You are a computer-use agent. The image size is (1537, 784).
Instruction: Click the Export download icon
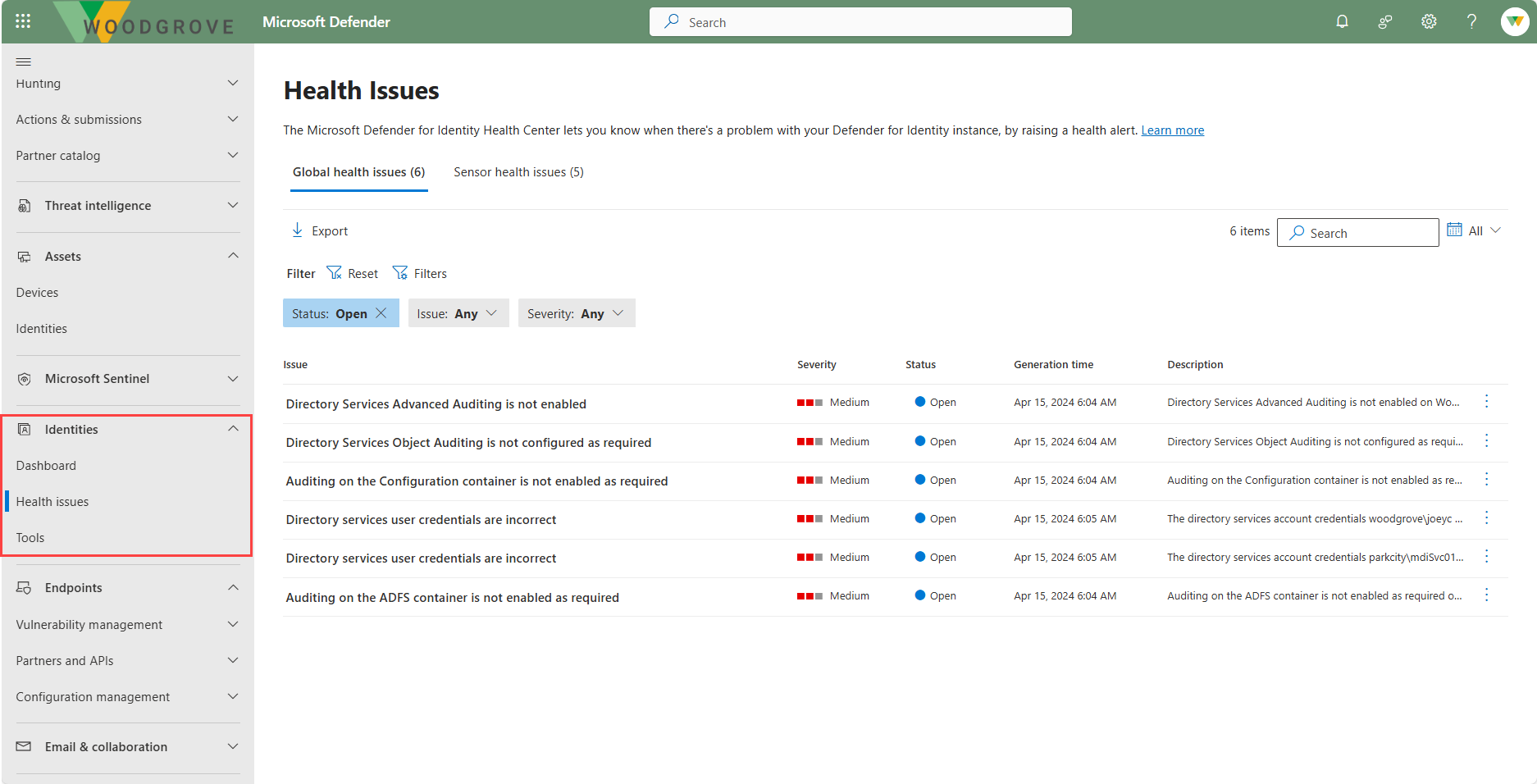tap(297, 230)
